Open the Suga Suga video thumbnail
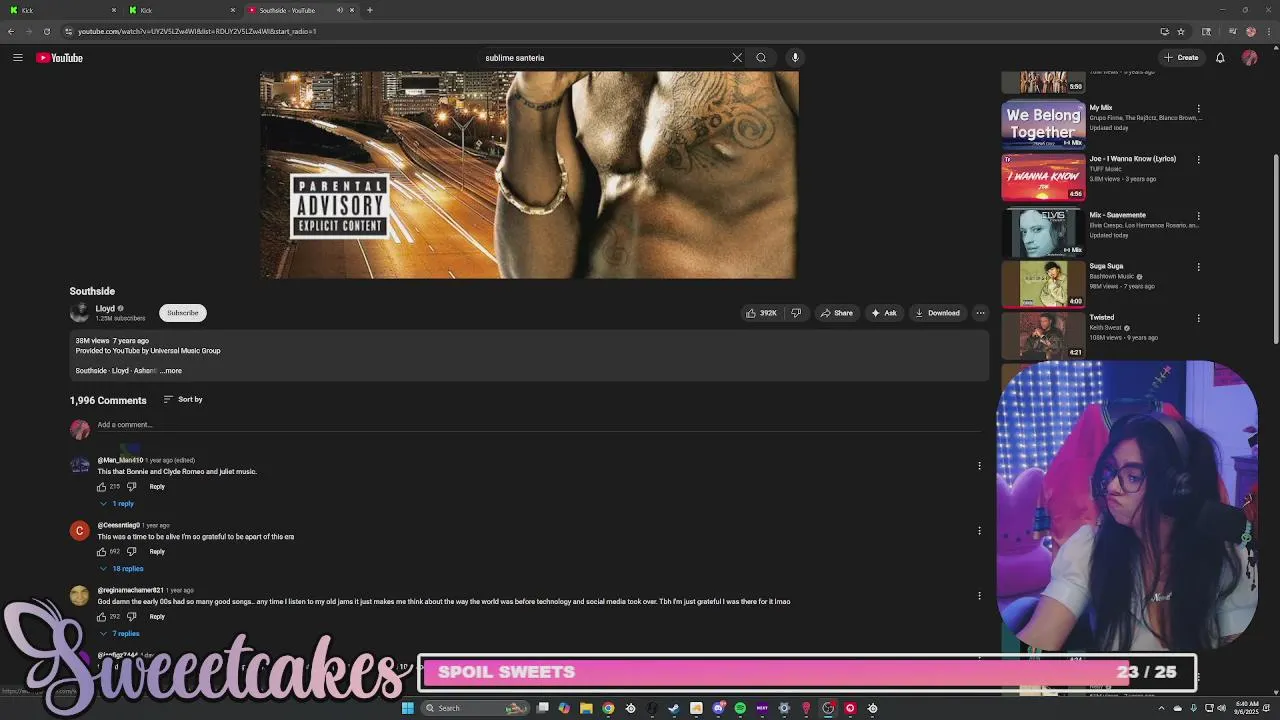This screenshot has height=720, width=1280. (x=1043, y=284)
